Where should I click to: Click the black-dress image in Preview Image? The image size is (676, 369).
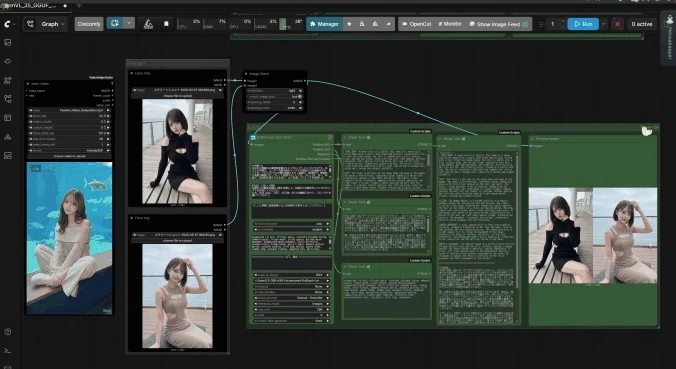click(560, 235)
